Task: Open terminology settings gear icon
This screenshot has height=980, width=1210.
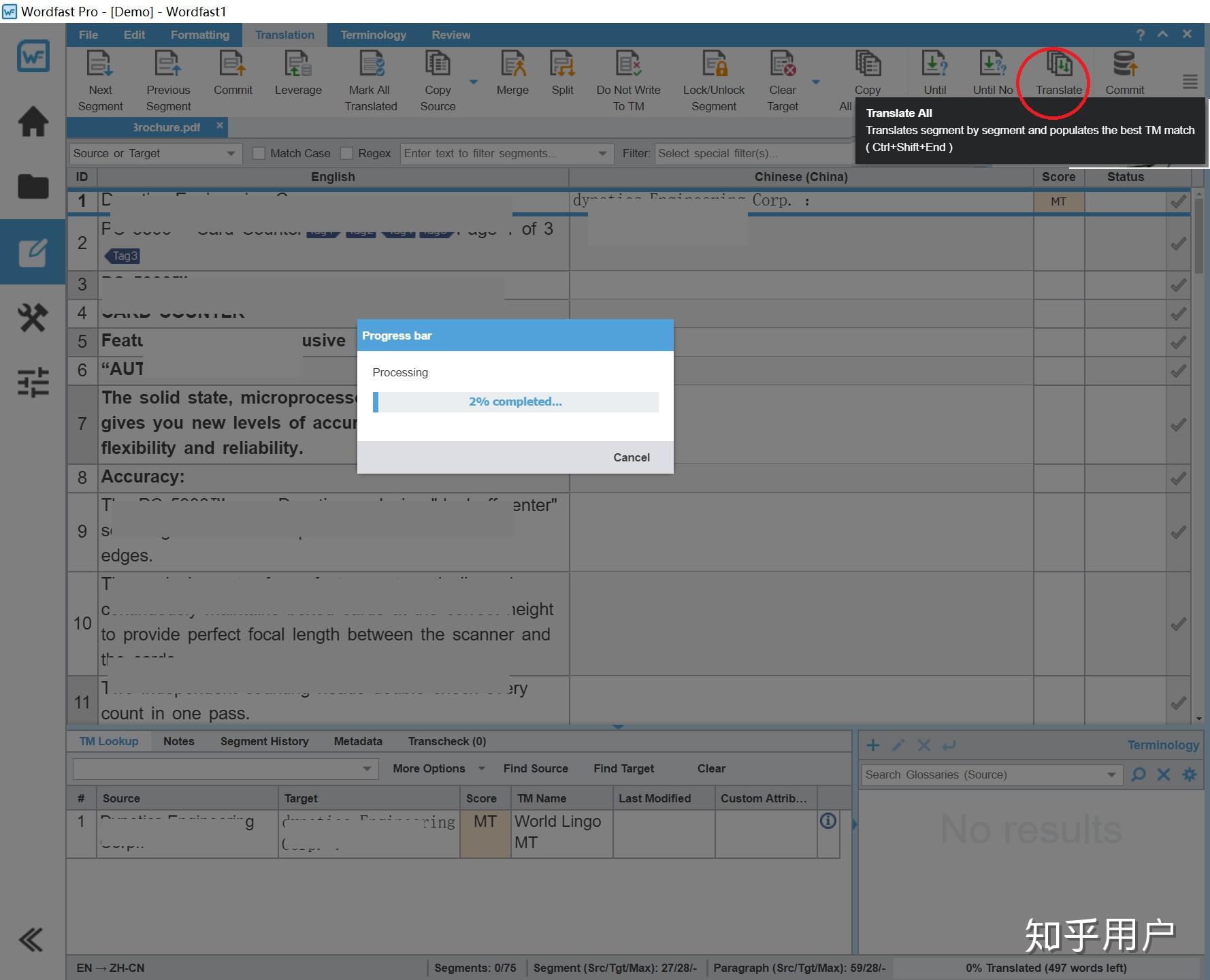Action: click(1189, 774)
